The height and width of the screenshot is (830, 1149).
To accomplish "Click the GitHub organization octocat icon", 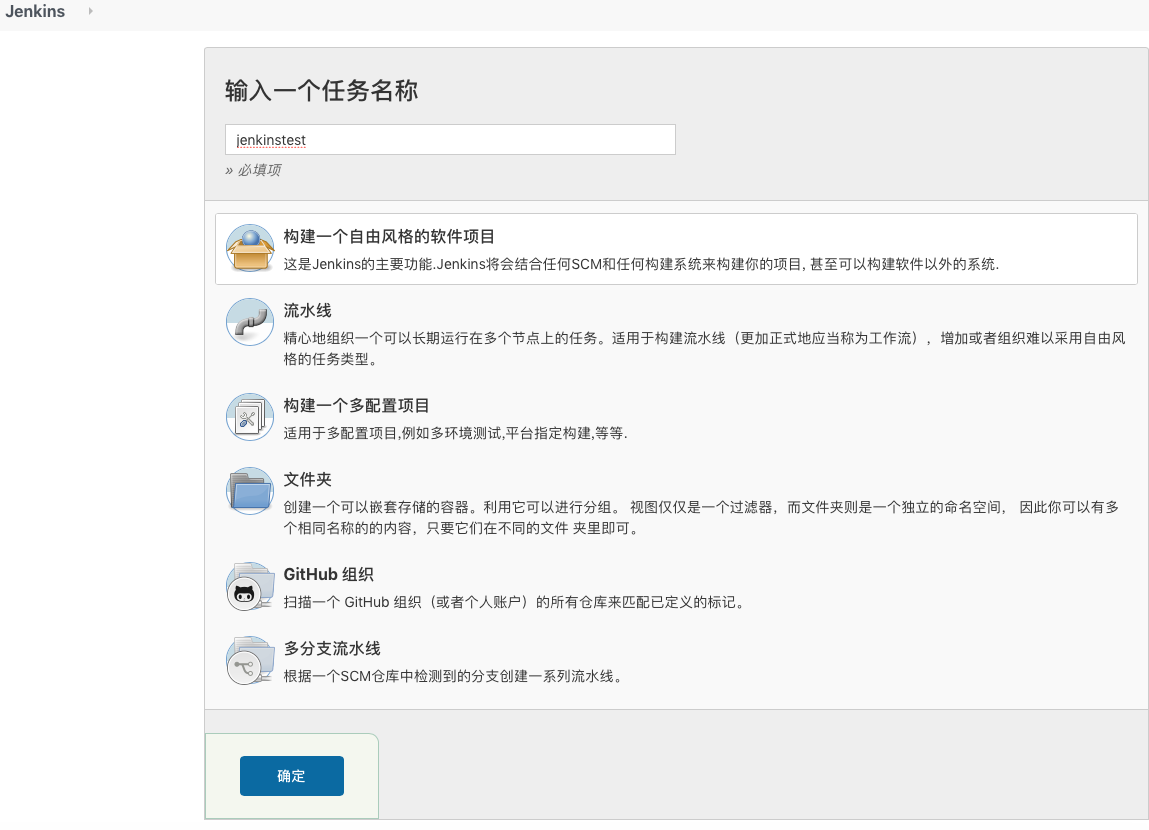I will tap(250, 586).
